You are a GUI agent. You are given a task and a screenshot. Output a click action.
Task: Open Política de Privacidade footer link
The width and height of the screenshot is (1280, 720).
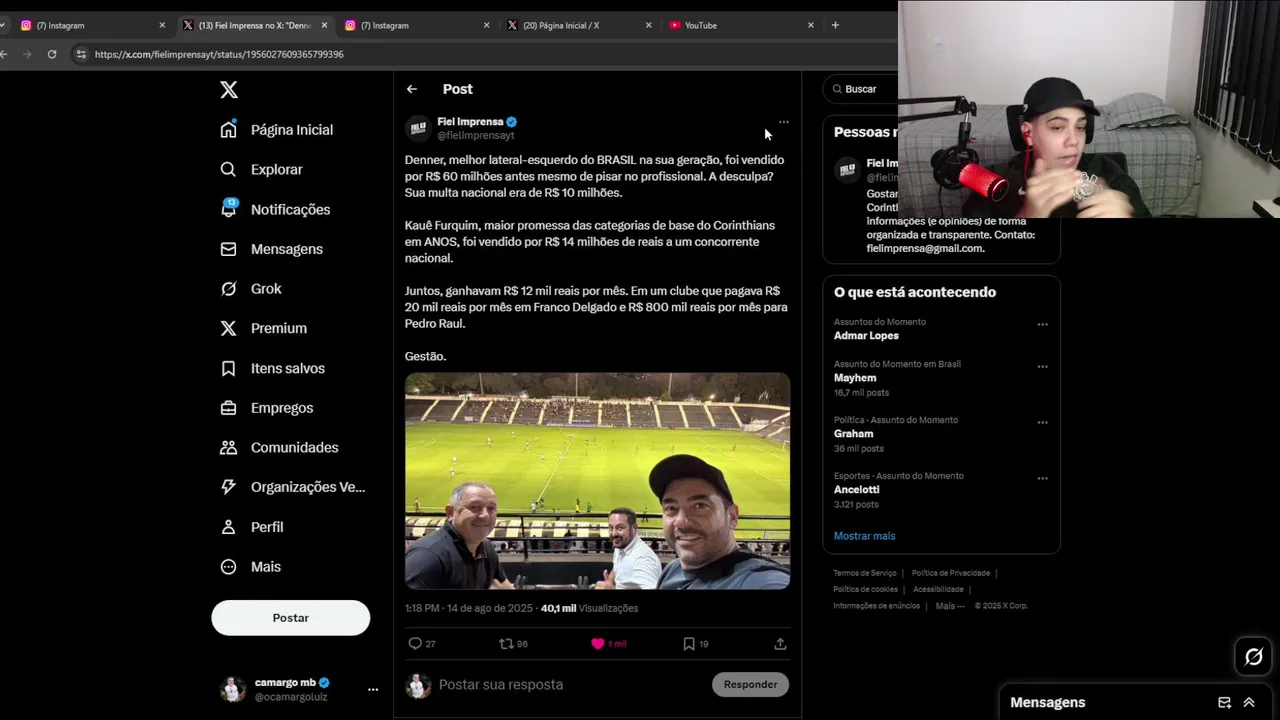pyautogui.click(x=951, y=573)
